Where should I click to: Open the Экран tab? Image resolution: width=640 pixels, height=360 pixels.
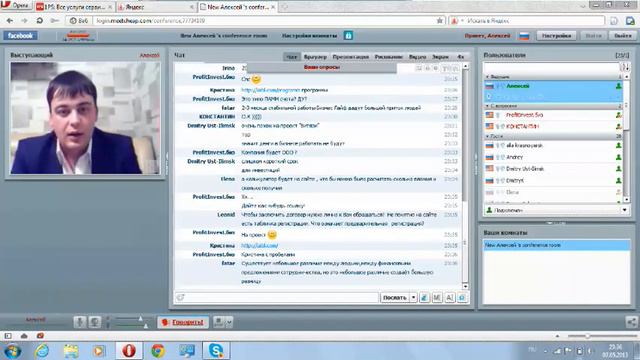point(440,57)
